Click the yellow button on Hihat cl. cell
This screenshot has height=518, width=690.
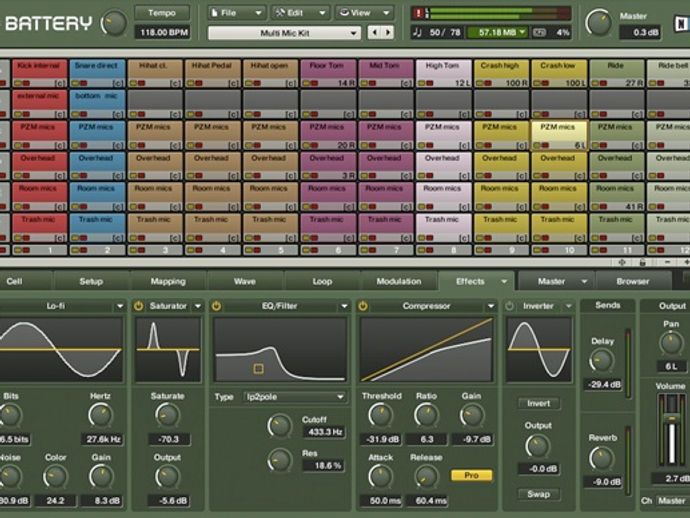coord(133,83)
